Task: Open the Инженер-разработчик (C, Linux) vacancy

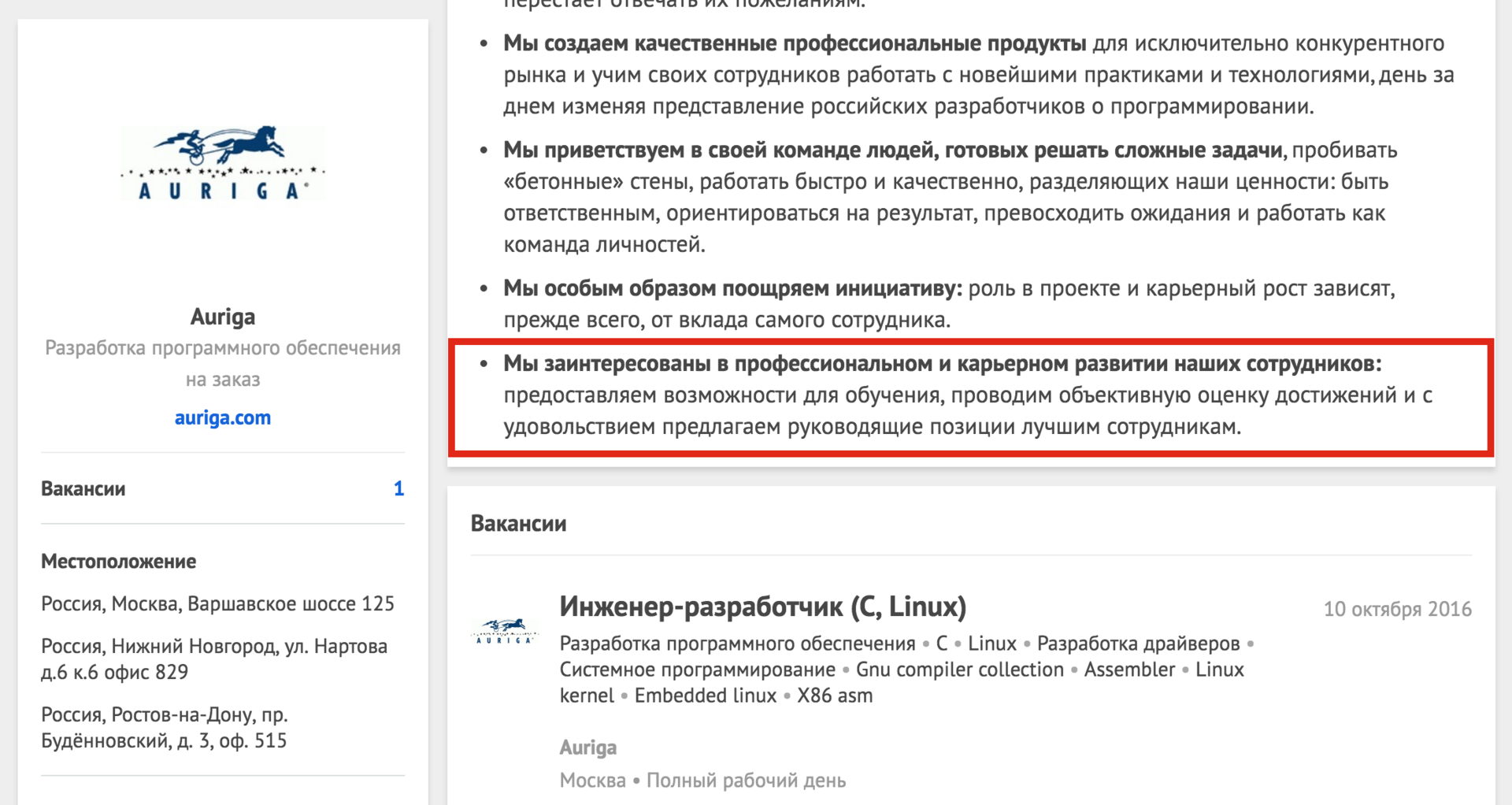Action: click(x=762, y=607)
